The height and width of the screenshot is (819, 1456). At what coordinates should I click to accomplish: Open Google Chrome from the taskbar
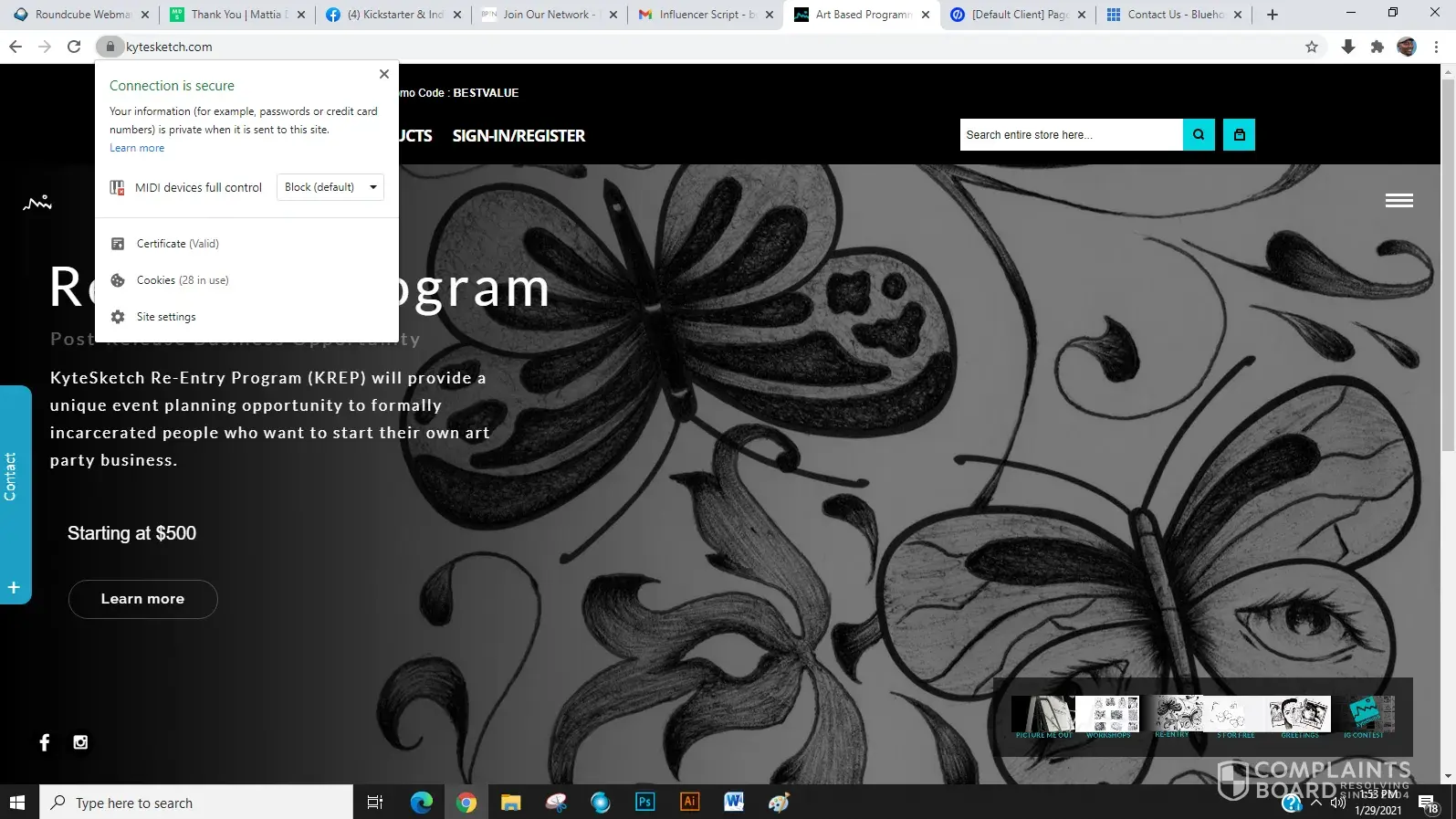[466, 803]
